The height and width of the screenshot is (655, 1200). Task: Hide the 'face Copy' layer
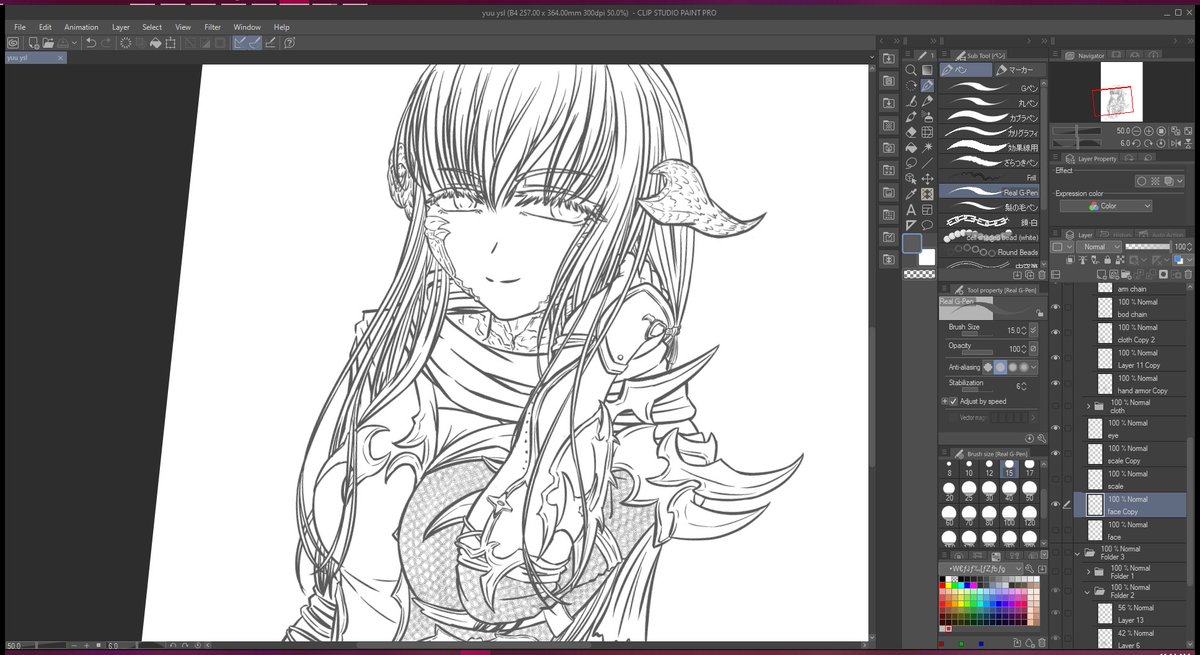[1055, 504]
